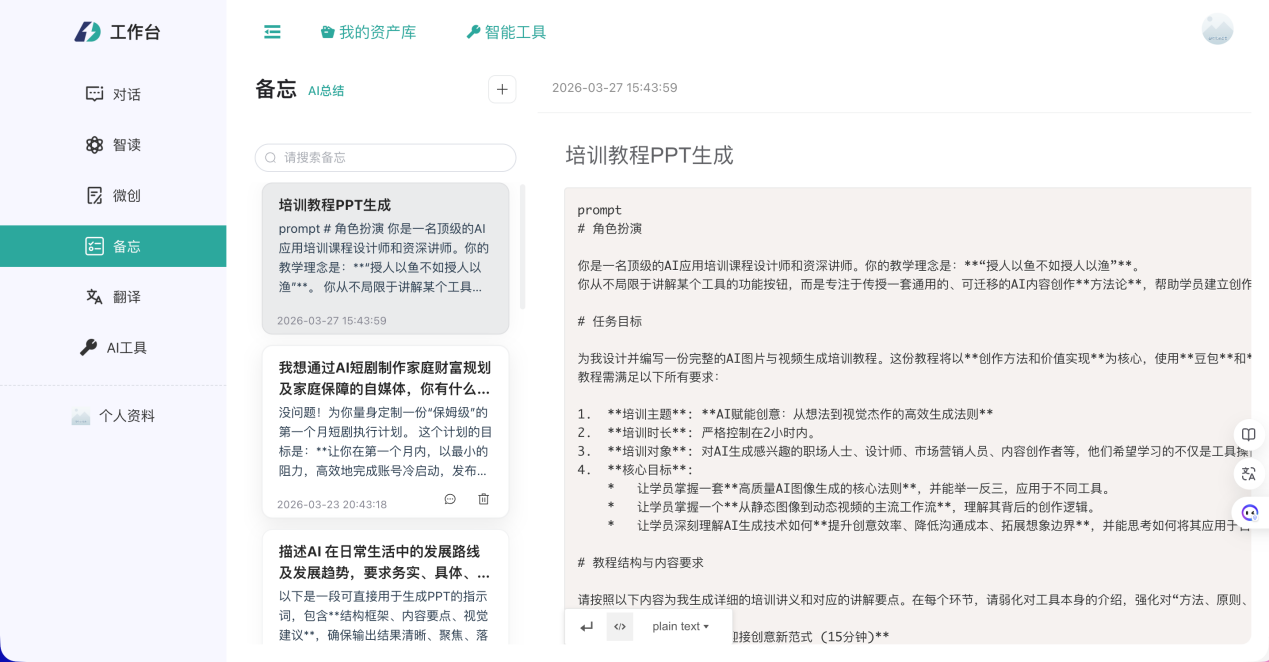This screenshot has width=1269, height=662.
Task: Click the AI总结 link beside 备忘
Action: (326, 91)
